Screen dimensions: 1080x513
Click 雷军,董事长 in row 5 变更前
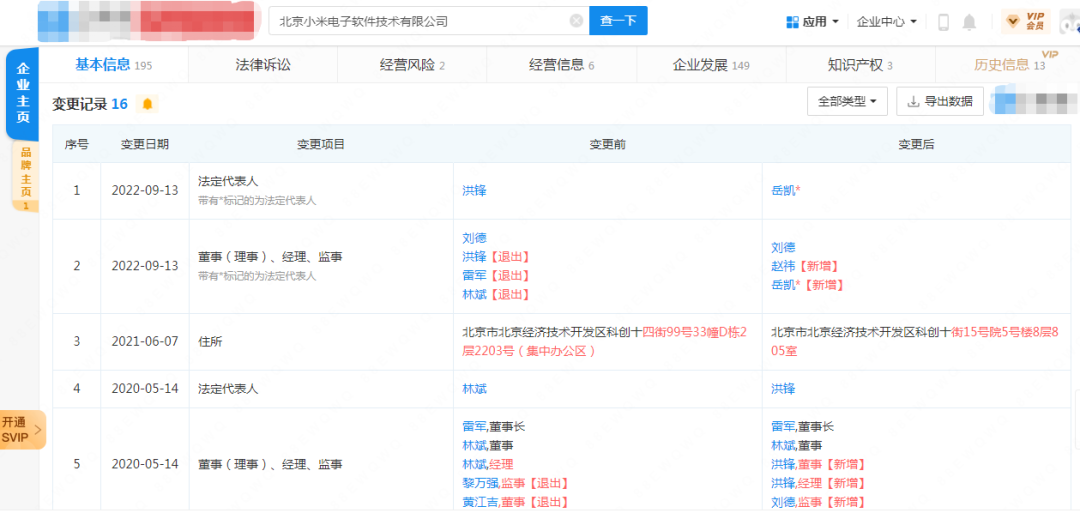click(x=493, y=427)
